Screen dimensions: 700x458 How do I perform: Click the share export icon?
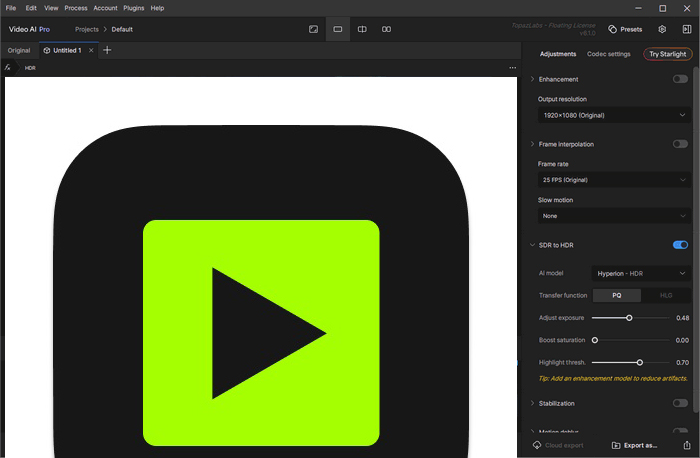point(687,445)
